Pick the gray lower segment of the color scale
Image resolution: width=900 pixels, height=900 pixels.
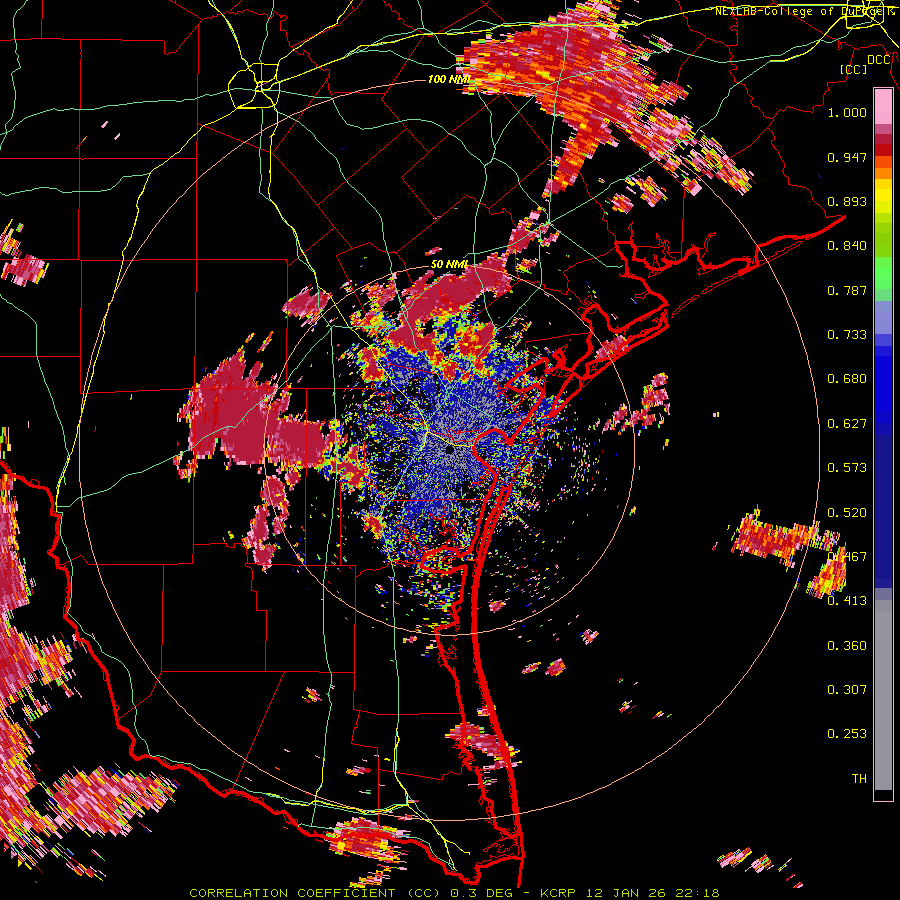pyautogui.click(x=883, y=695)
